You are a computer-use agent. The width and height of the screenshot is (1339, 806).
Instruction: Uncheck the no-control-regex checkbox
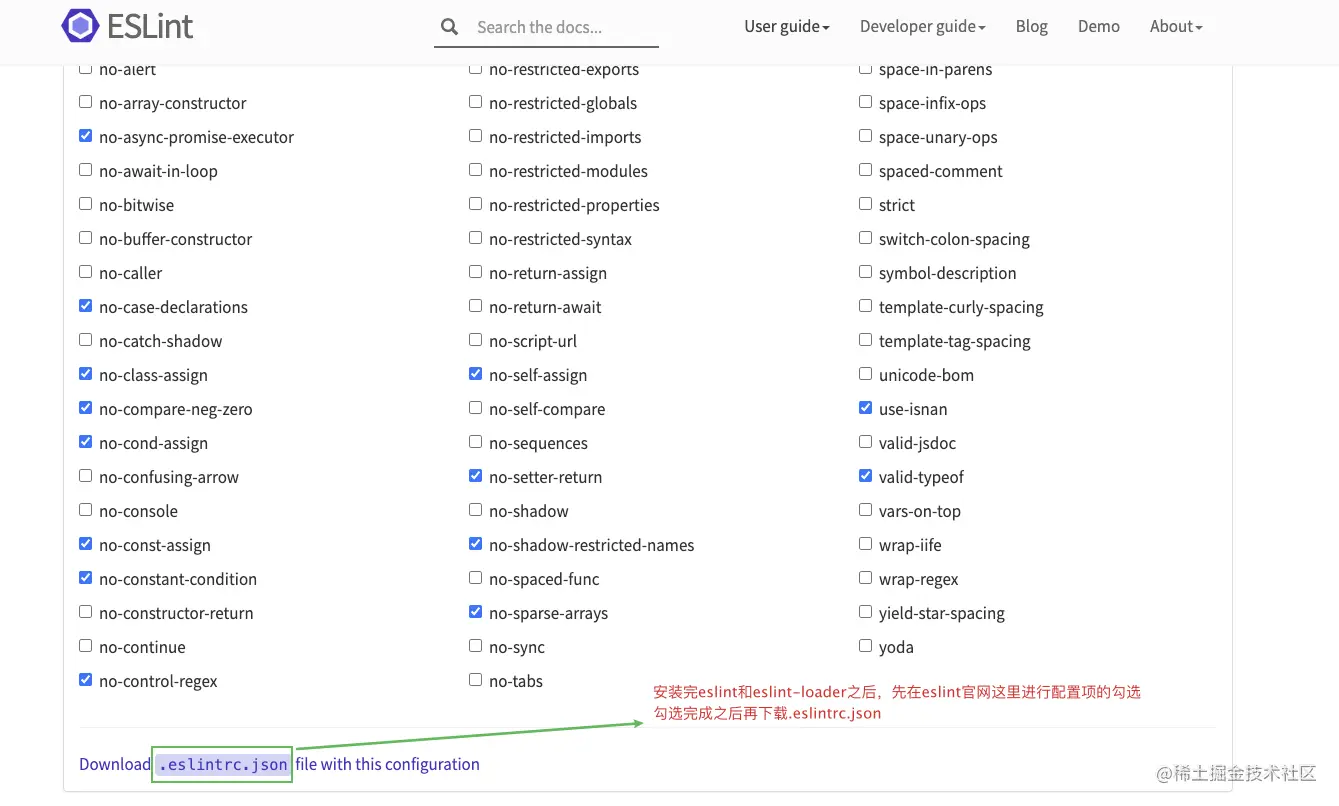click(x=85, y=680)
